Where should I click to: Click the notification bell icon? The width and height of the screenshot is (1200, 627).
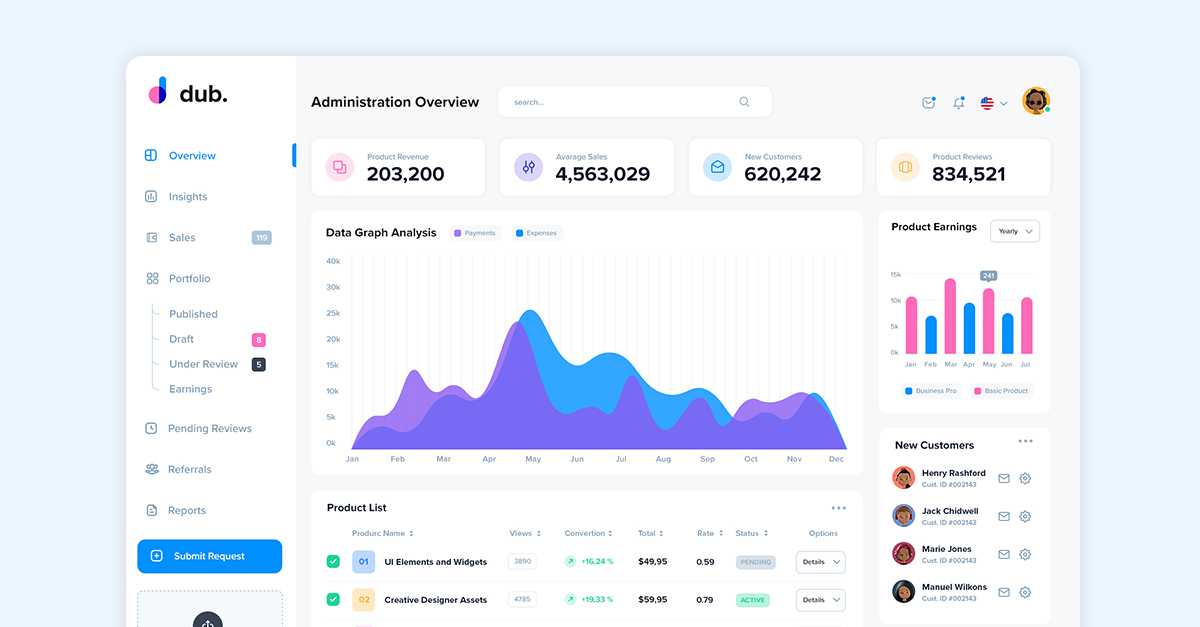pos(959,103)
